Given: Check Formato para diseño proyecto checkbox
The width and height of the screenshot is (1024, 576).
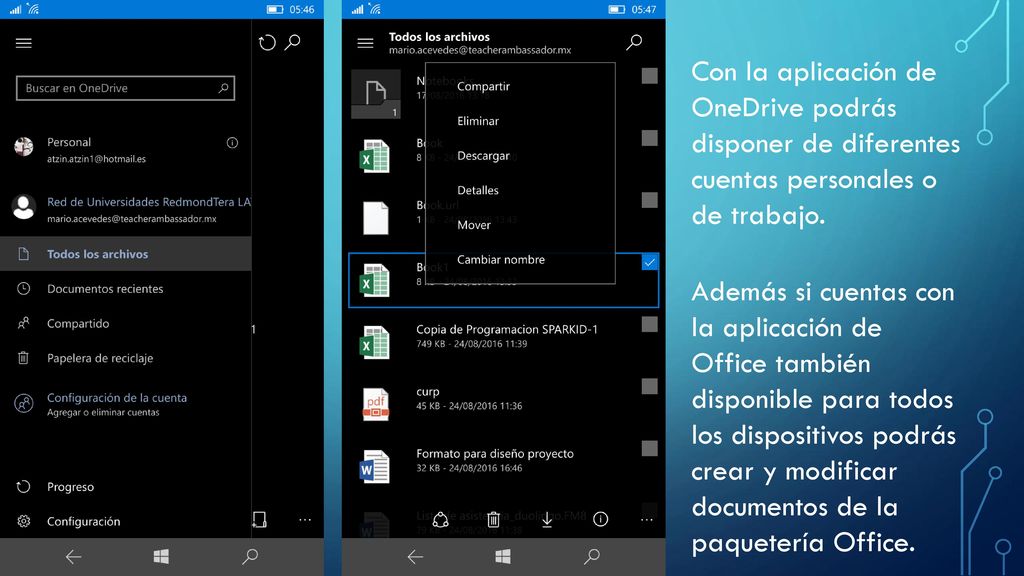Looking at the screenshot, I should pos(649,449).
